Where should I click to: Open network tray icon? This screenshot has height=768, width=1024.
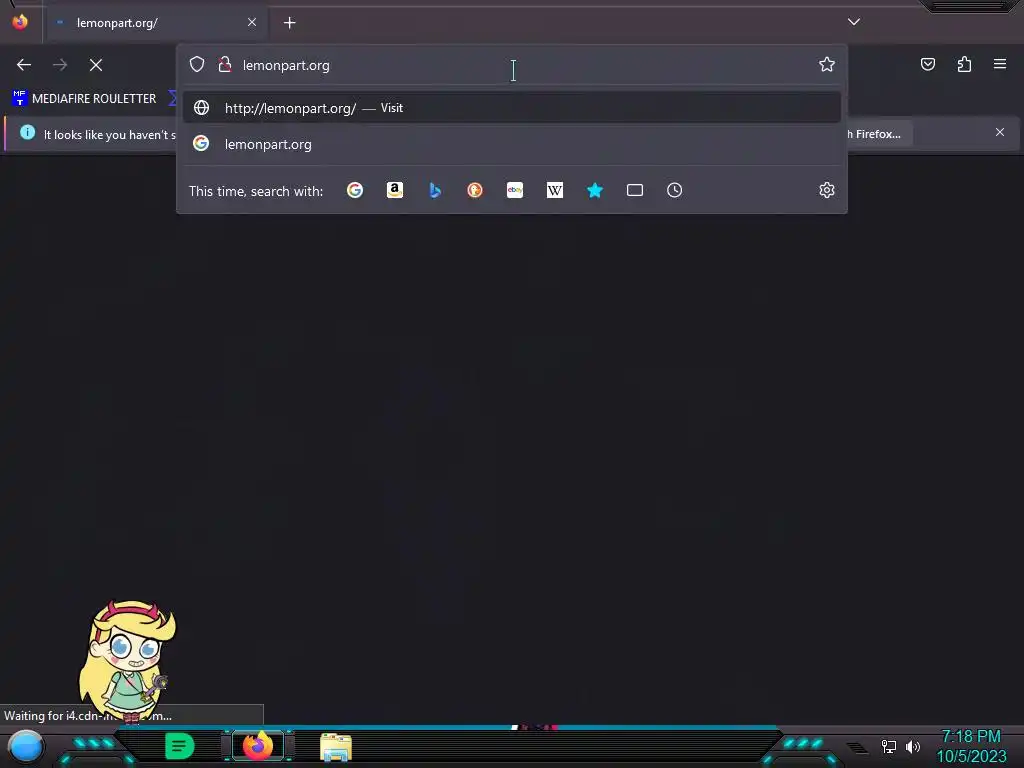point(889,746)
